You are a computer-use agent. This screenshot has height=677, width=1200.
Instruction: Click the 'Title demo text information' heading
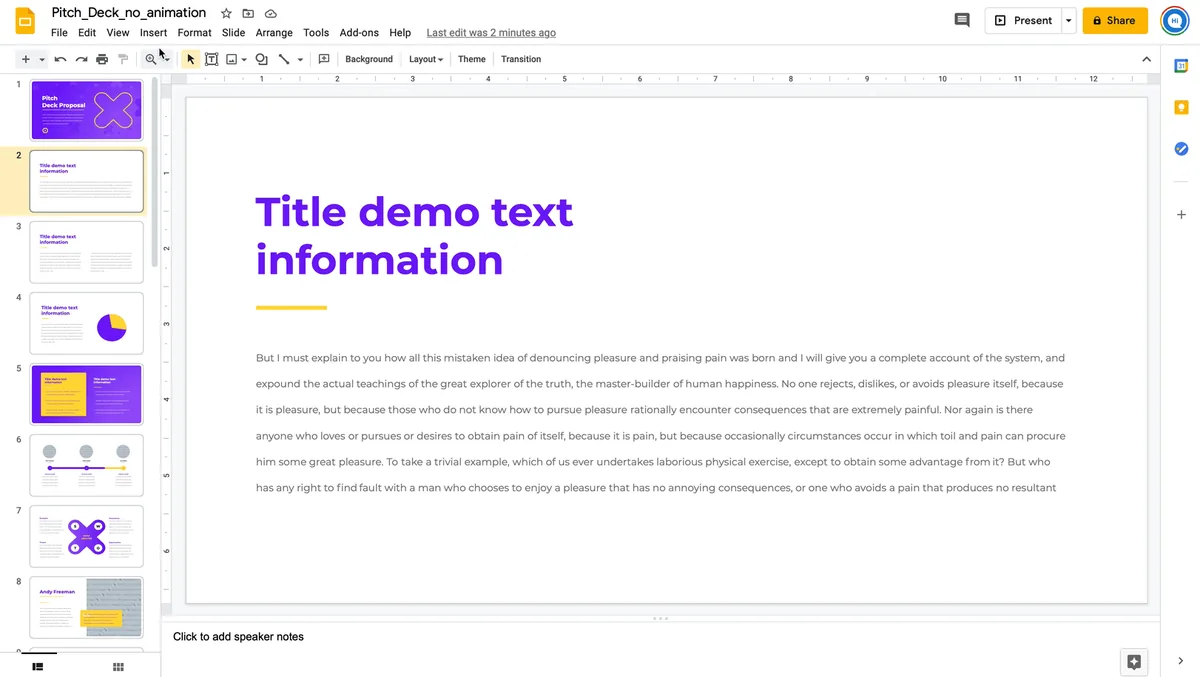pos(414,236)
